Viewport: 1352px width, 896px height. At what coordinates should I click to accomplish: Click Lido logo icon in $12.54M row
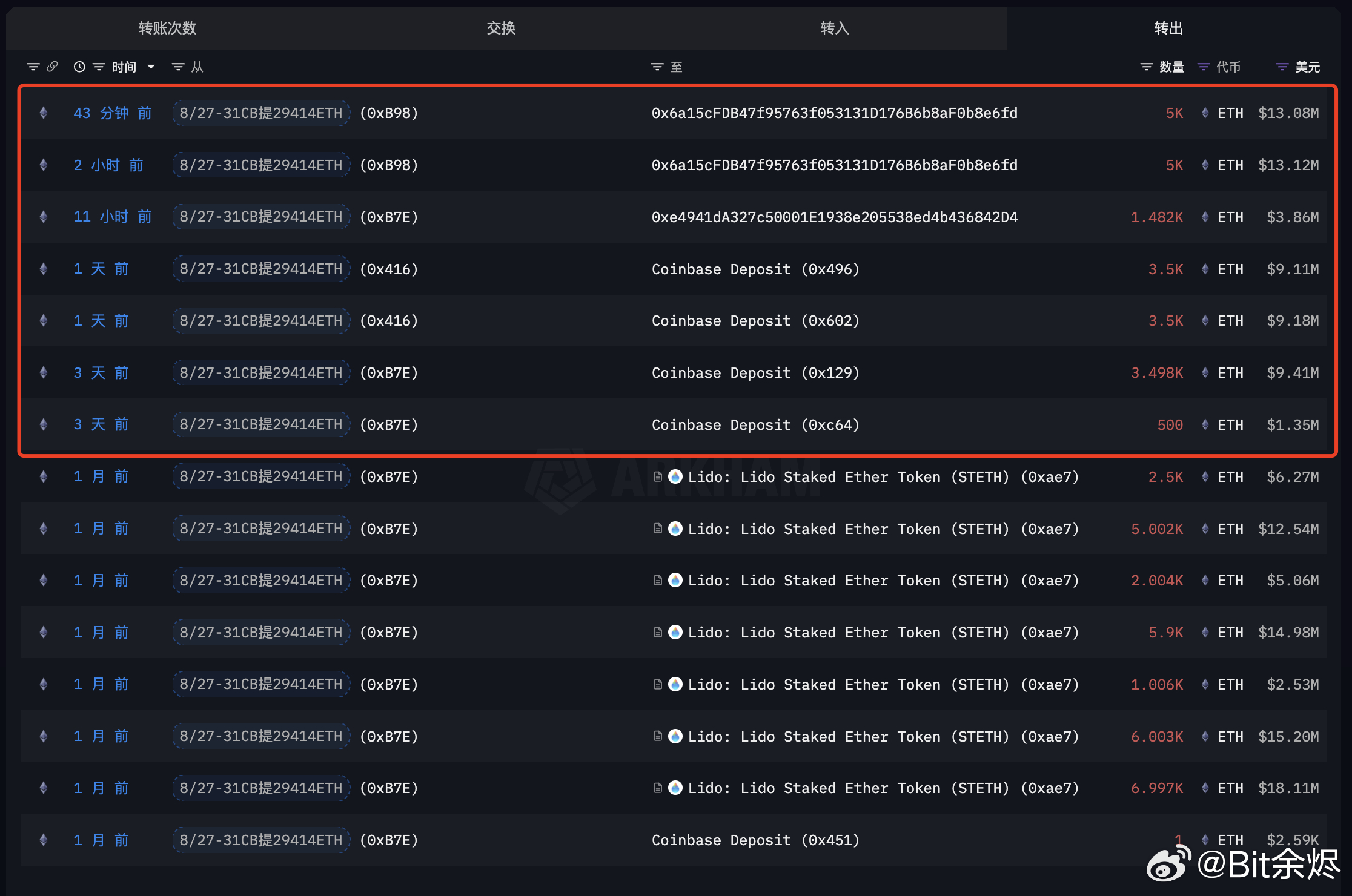click(x=675, y=529)
